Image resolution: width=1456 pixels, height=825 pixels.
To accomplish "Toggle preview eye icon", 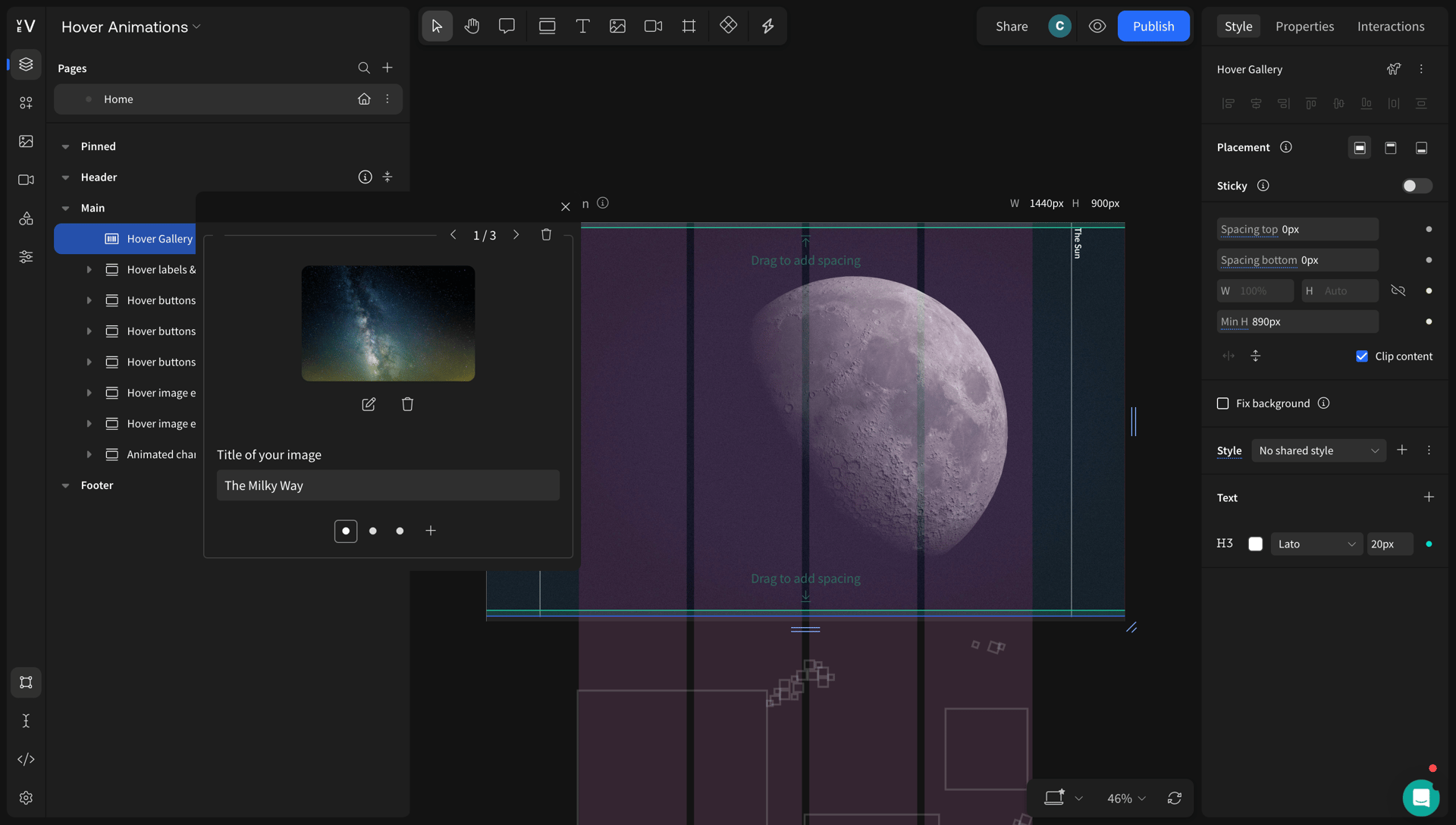I will (1097, 27).
